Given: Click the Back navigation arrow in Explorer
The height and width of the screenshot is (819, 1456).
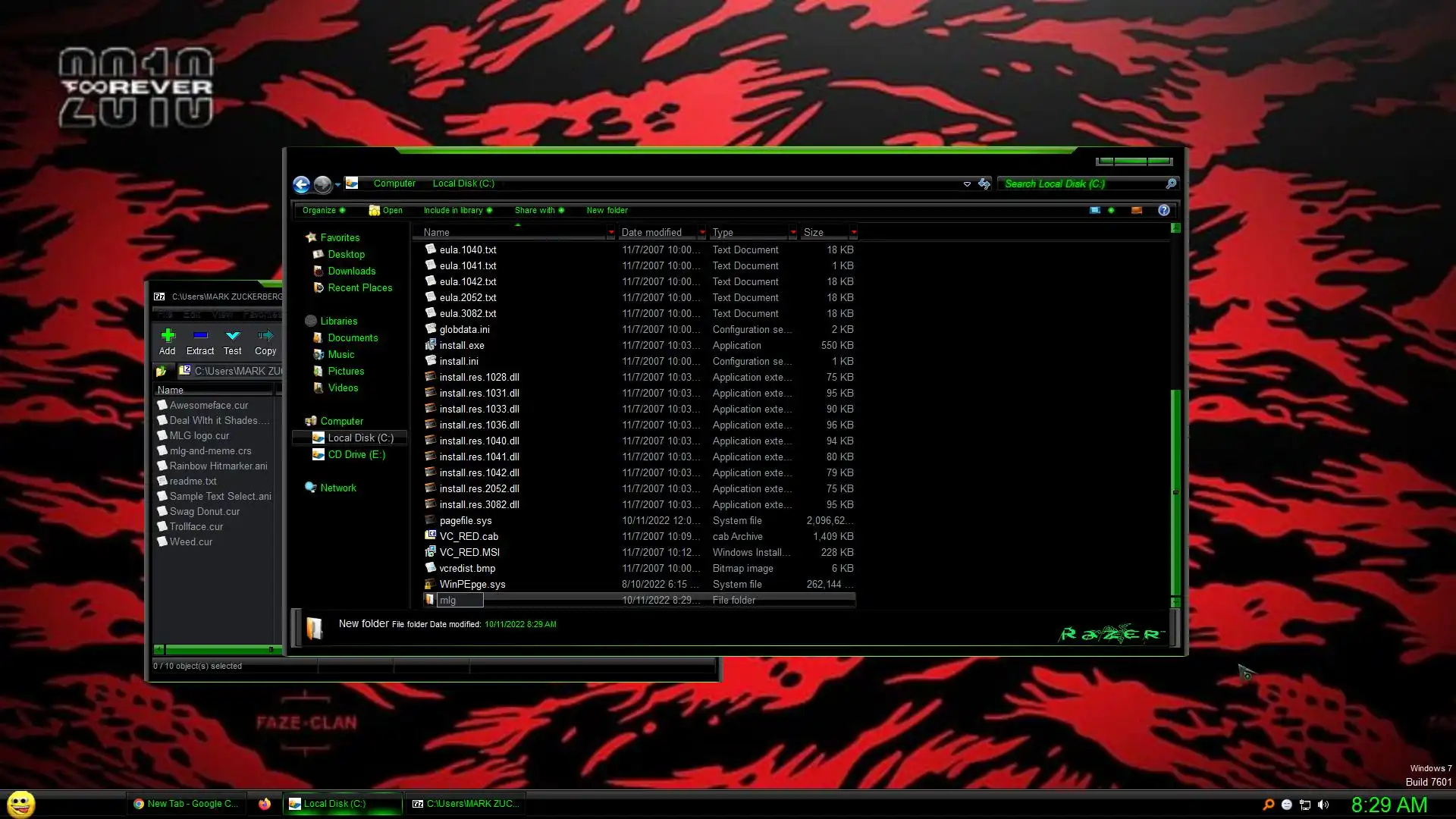Looking at the screenshot, I should [301, 184].
